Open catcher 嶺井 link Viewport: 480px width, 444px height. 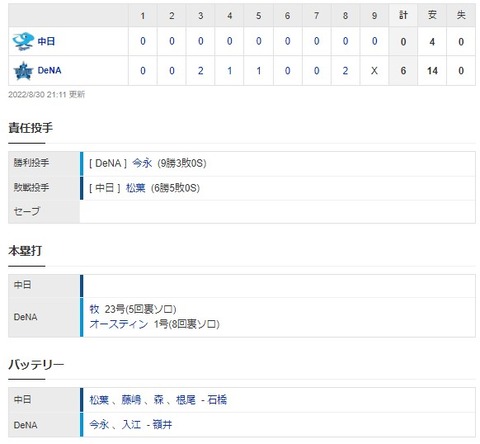point(162,425)
